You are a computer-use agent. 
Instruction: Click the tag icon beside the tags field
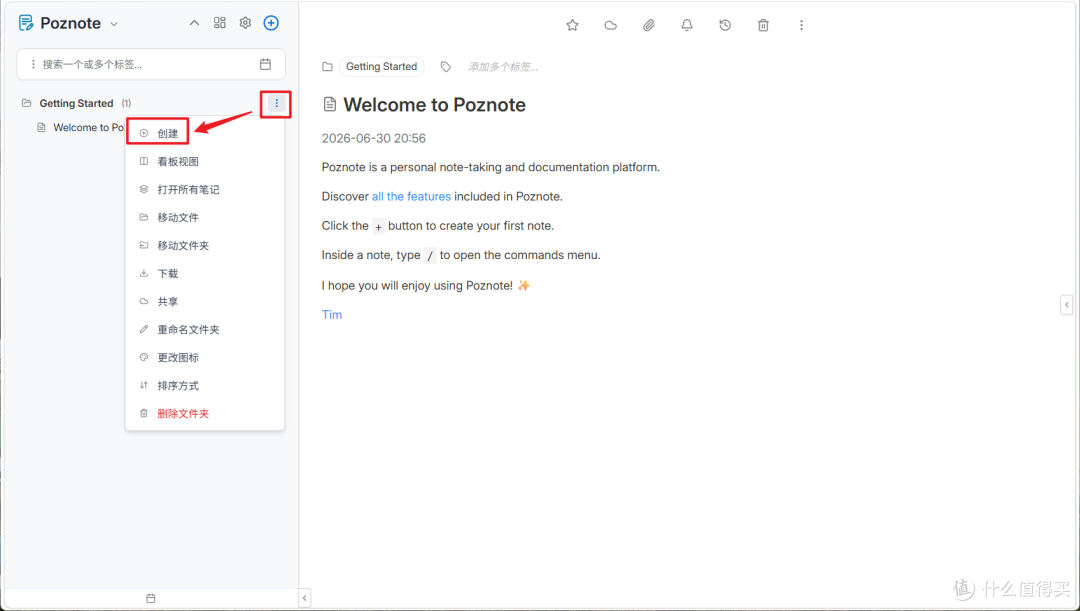click(446, 67)
